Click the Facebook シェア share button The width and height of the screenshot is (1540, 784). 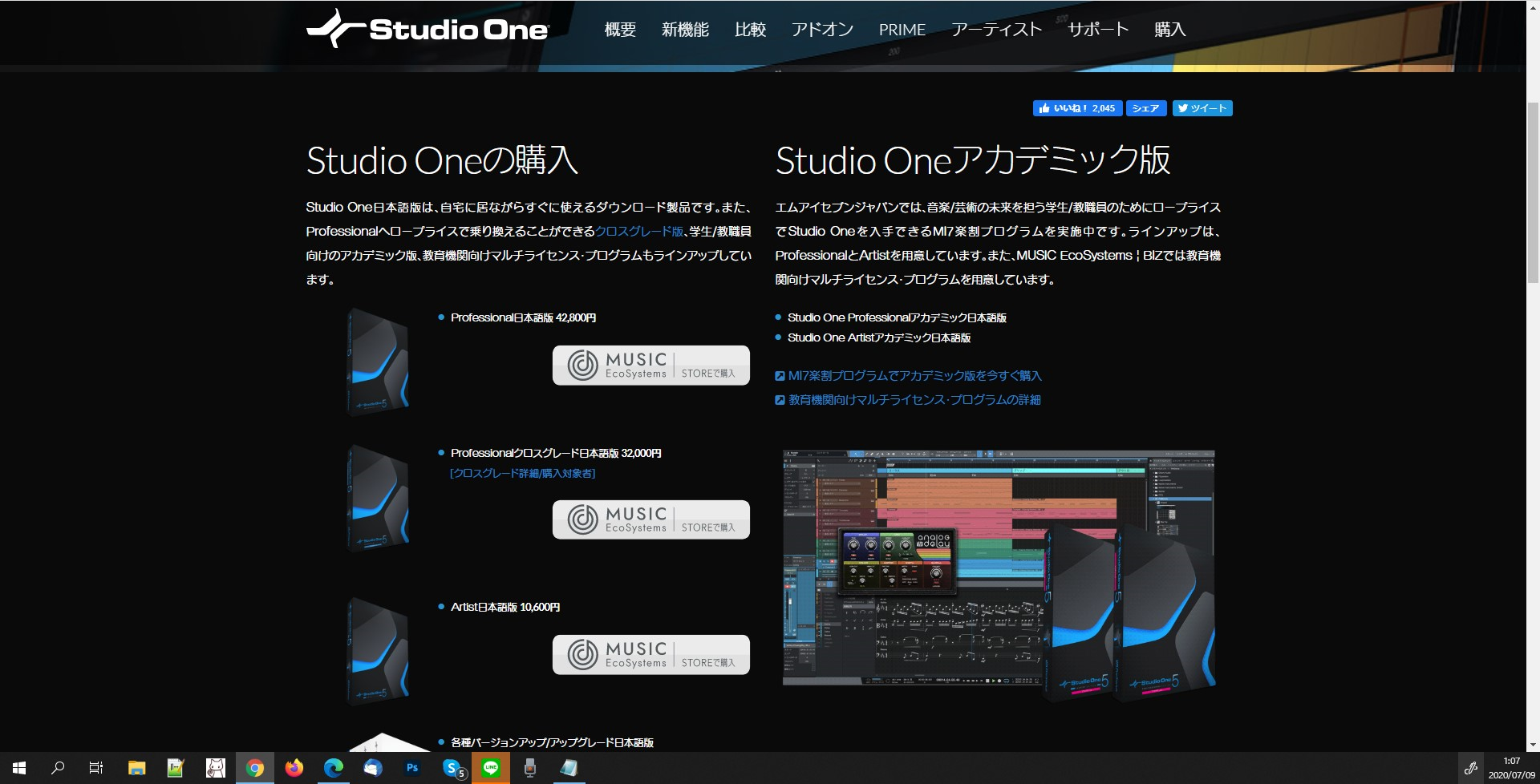1145,108
